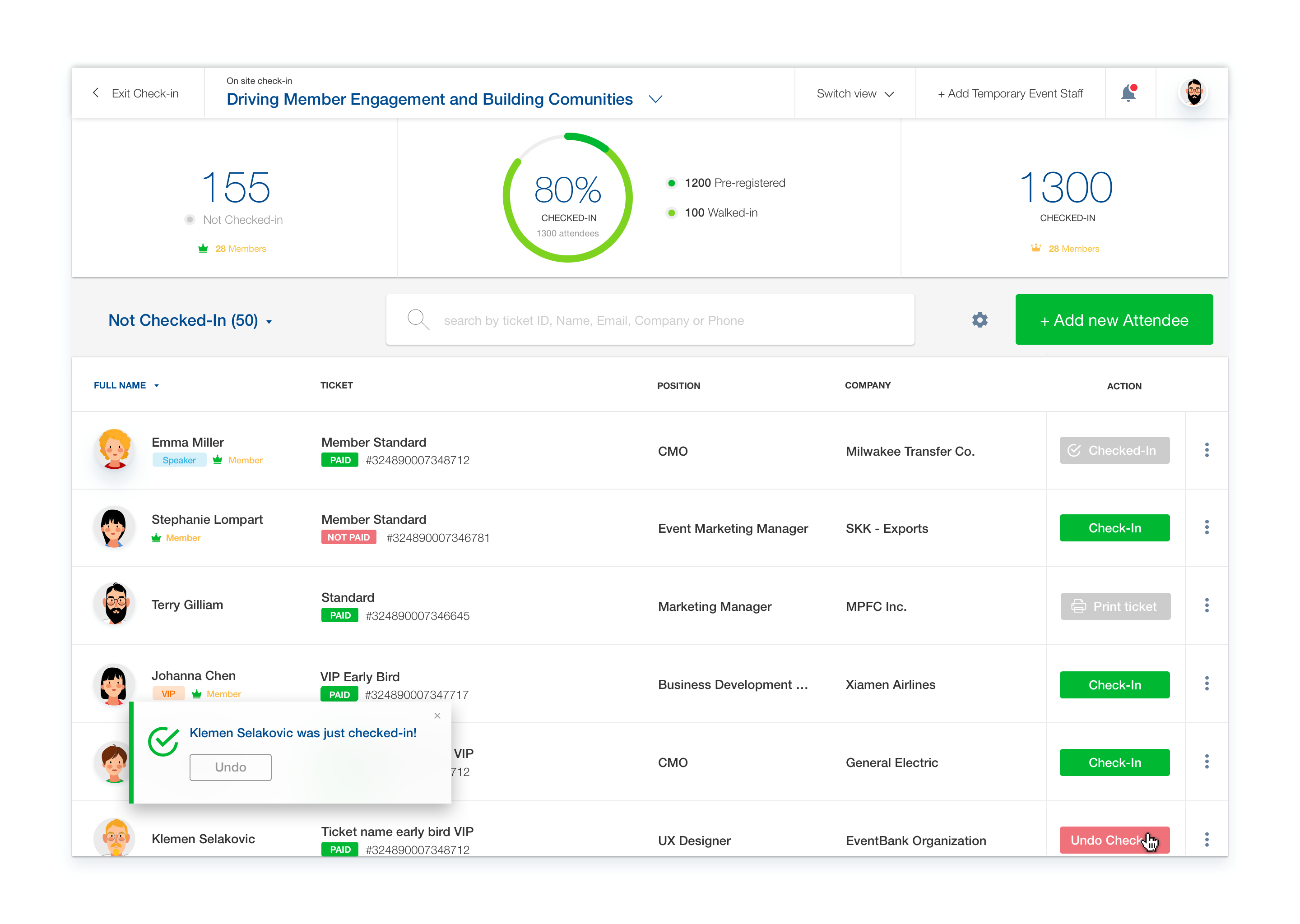Open Emma Miller's three-dot menu
This screenshot has width=1300, height=924.
(x=1206, y=450)
